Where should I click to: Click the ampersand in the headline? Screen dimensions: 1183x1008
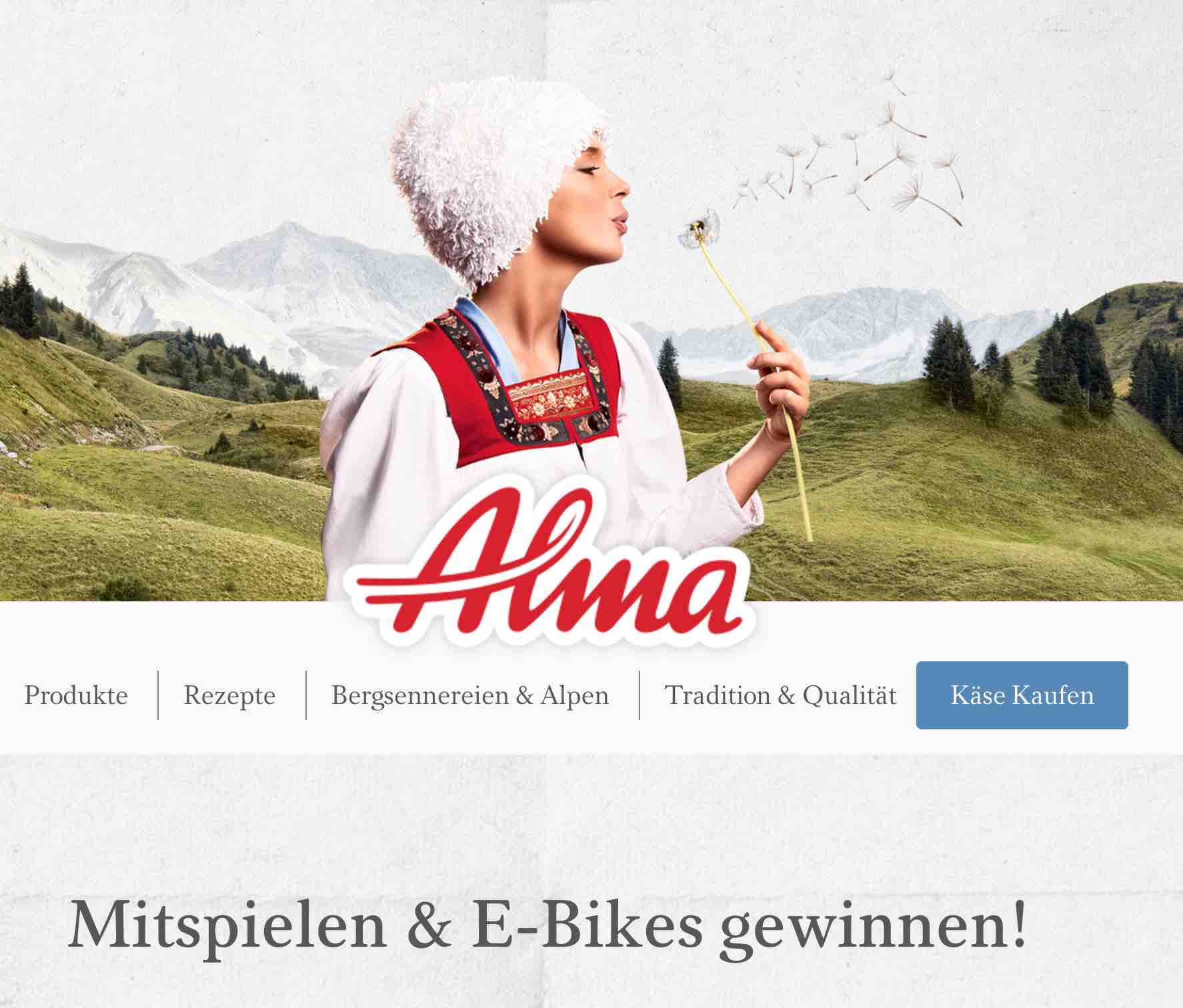429,924
